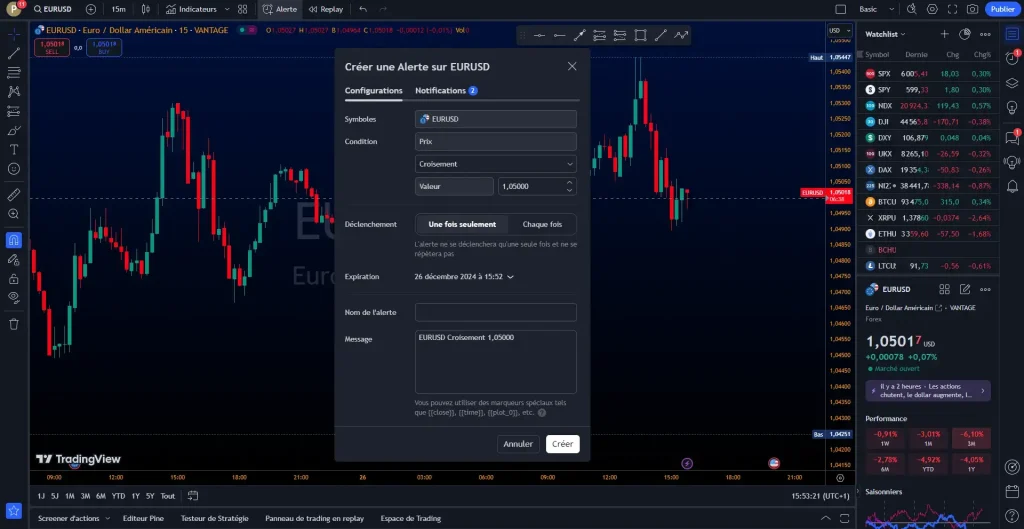Open the help center question icon
The image size is (1024, 529).
pos(1012,514)
